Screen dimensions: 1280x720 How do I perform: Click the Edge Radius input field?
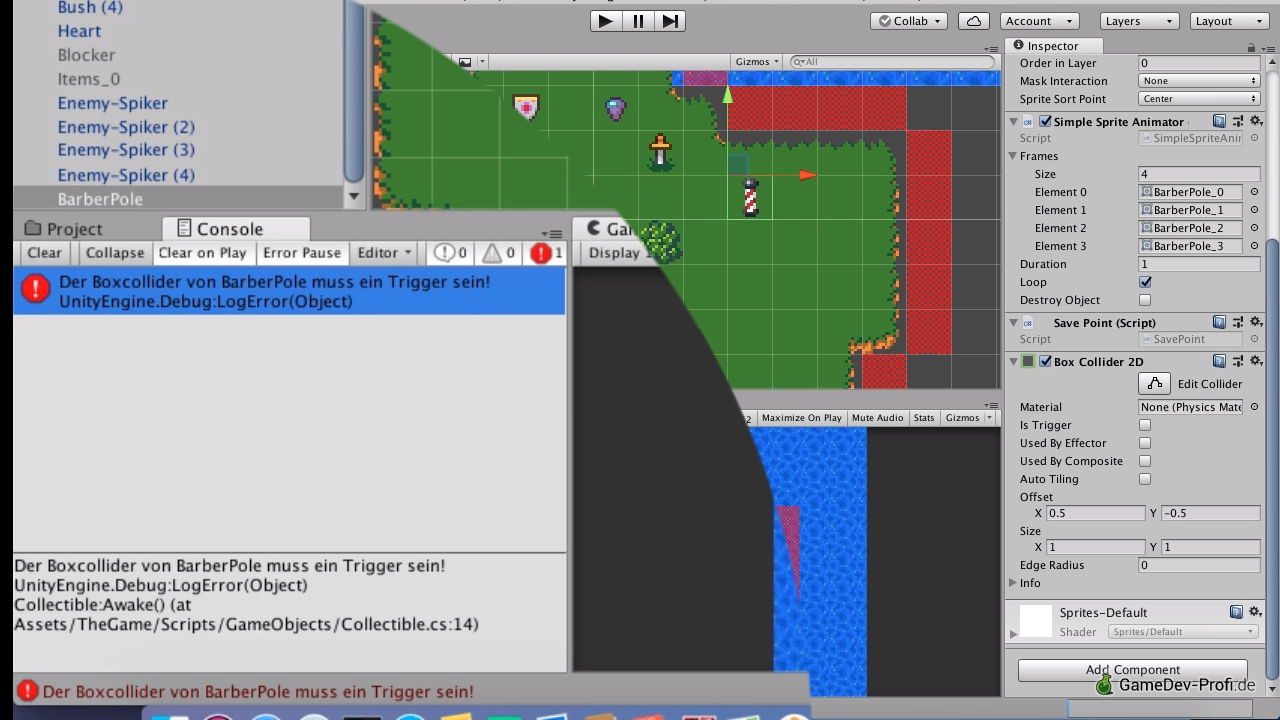pos(1199,565)
